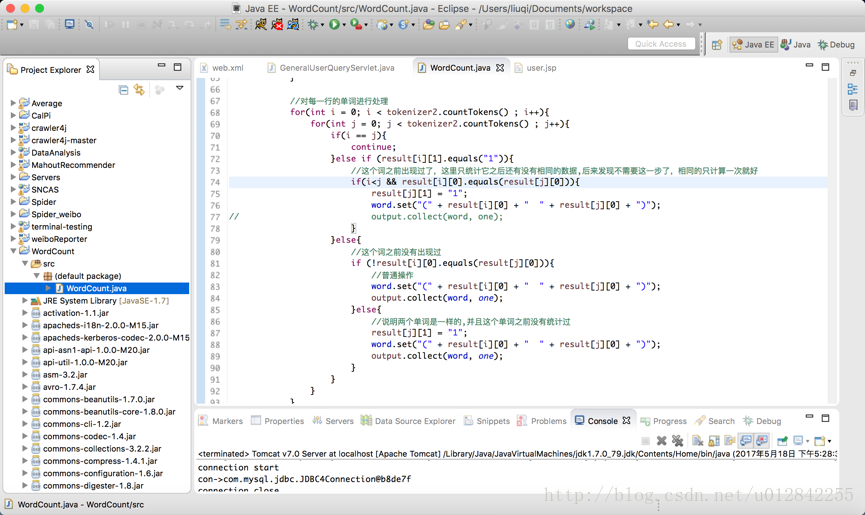Click the Open Type folder icon
The image size is (865, 515).
[428, 24]
